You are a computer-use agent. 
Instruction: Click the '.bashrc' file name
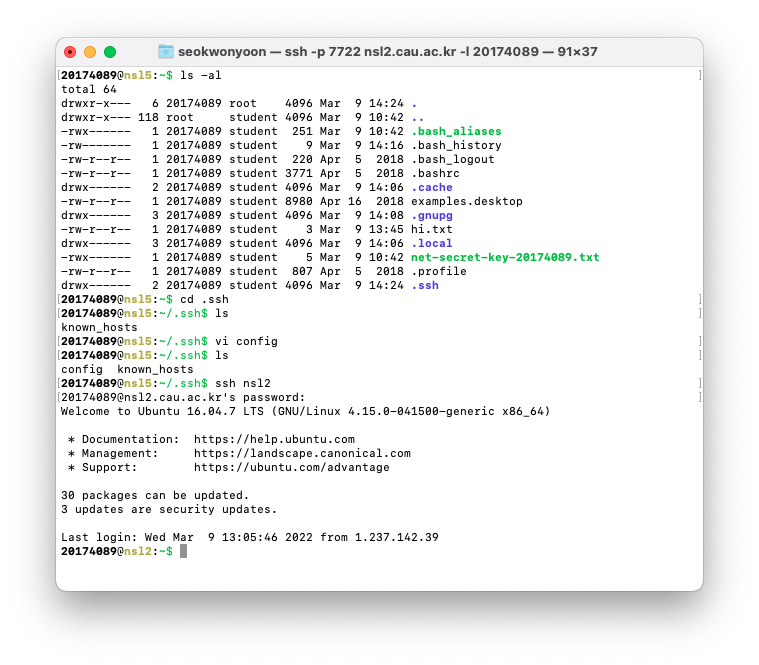tap(435, 173)
